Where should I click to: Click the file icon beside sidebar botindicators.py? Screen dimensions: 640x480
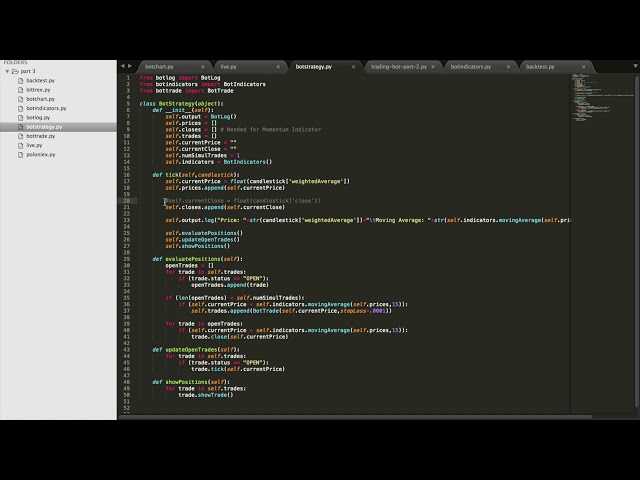(20, 108)
